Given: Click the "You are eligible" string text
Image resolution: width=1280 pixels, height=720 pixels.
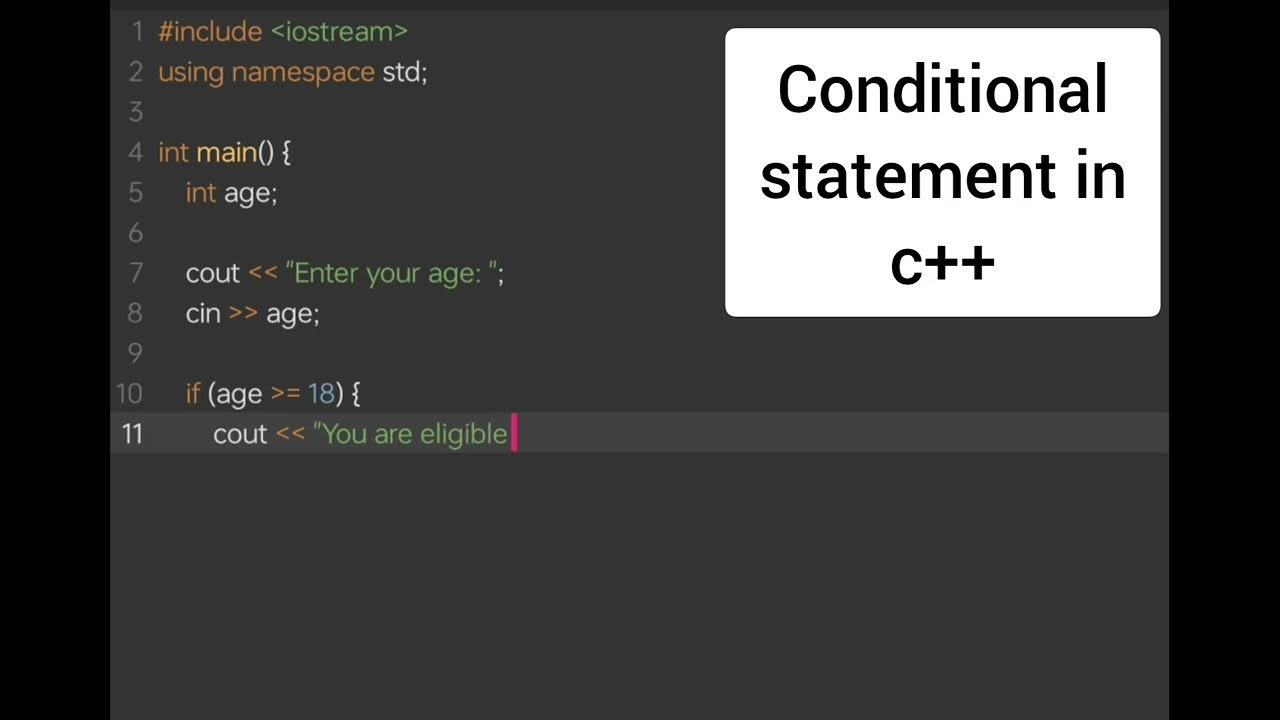Looking at the screenshot, I should (410, 433).
